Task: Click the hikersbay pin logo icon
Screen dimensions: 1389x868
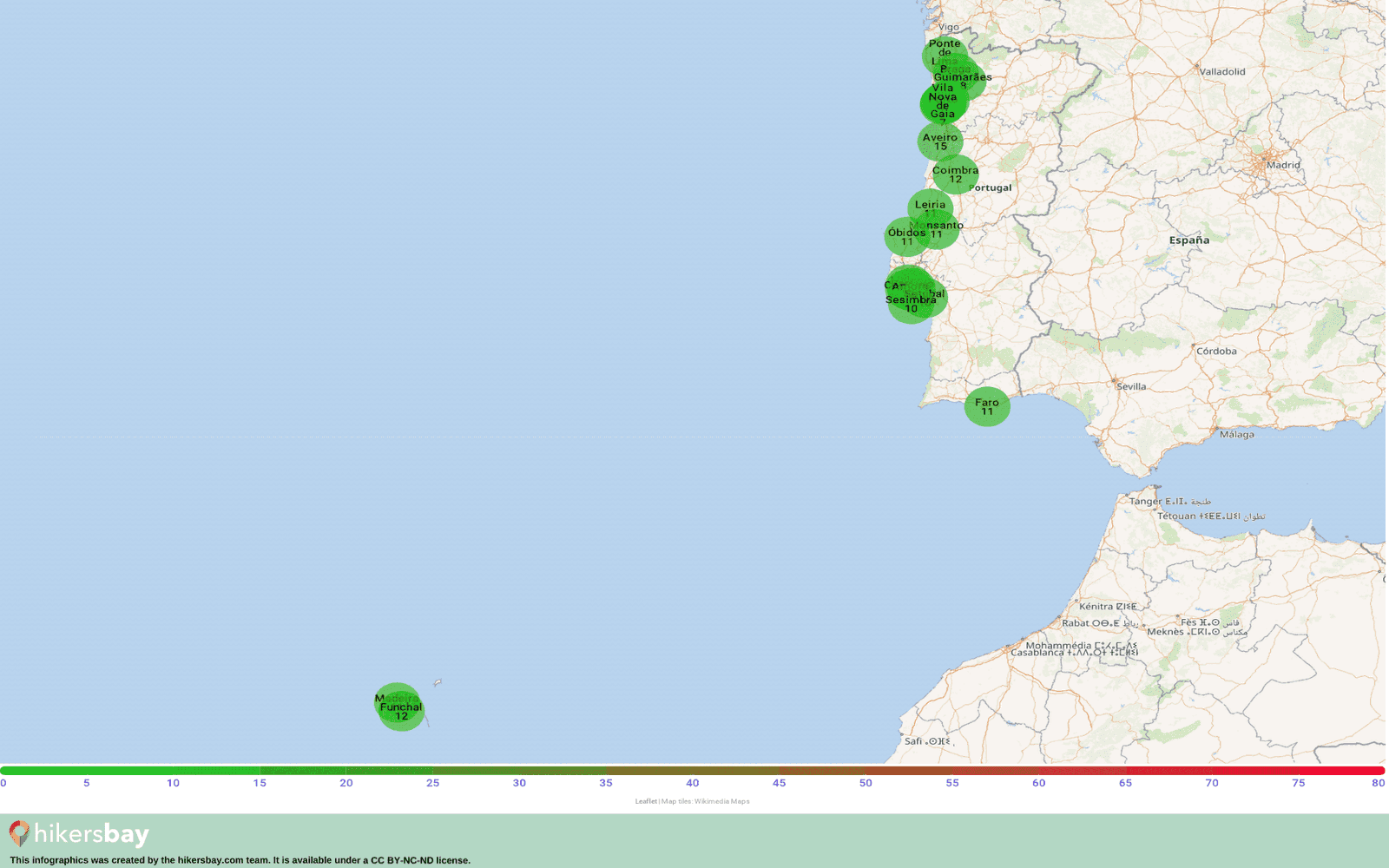Action: coord(19,833)
